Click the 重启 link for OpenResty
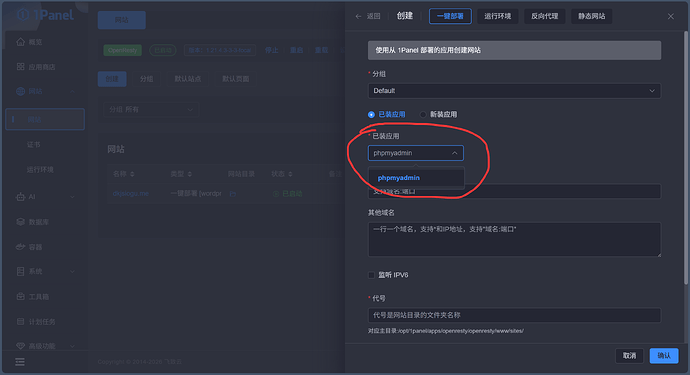Screen dimensions: 690x375 [x=296, y=50]
